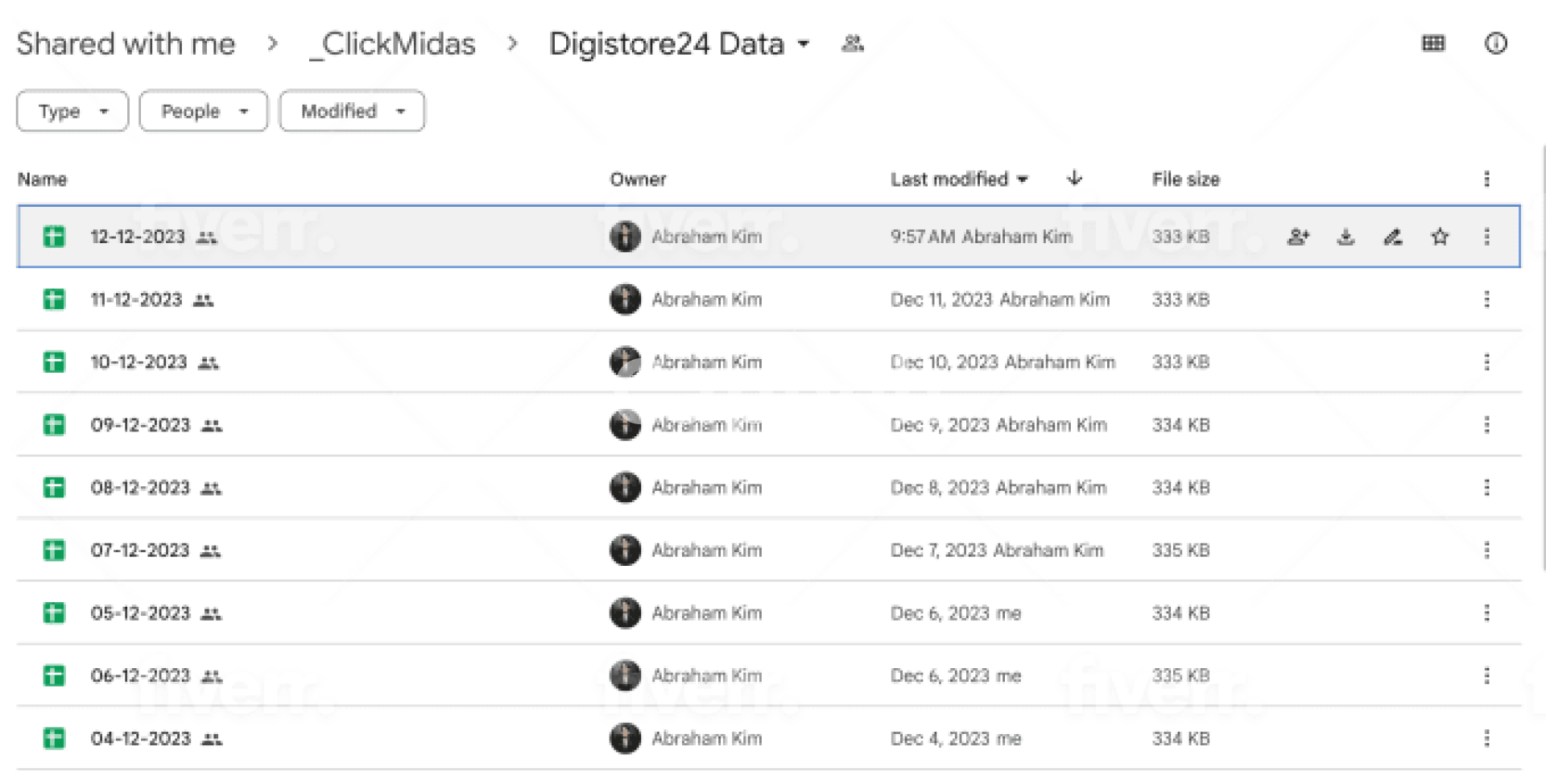Sort files by the Name column header
Image resolution: width=1546 pixels, height=784 pixels.
coord(43,179)
